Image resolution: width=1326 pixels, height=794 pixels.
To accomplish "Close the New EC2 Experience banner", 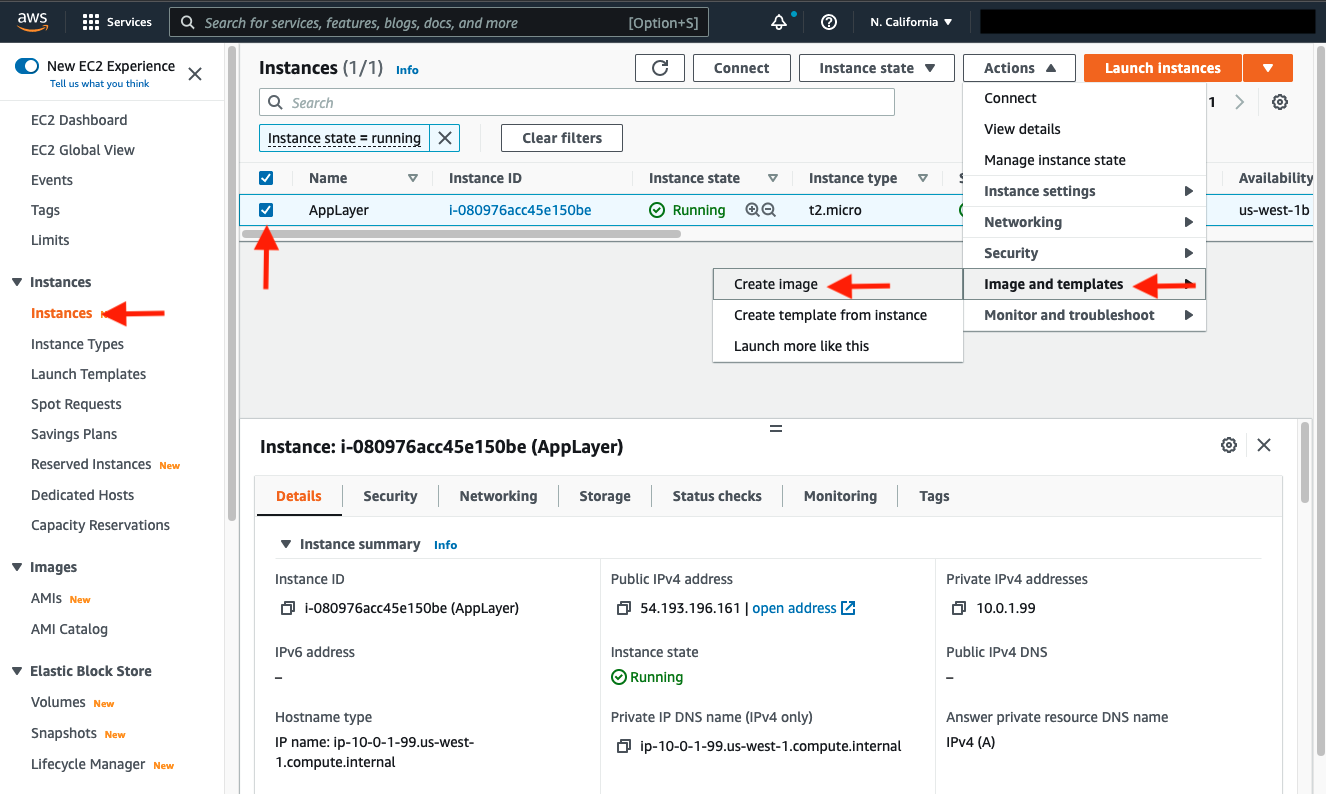I will (x=195, y=74).
